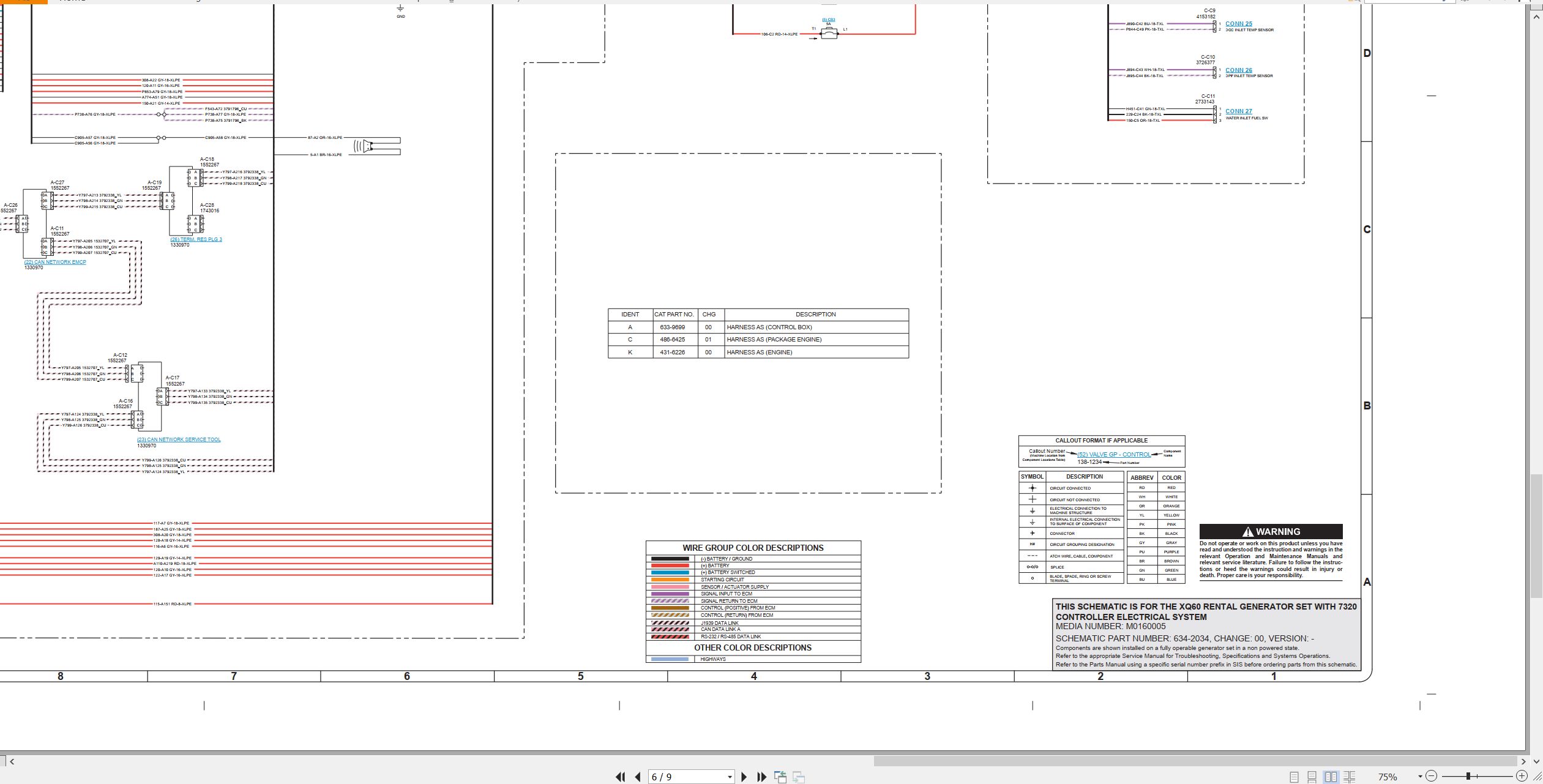This screenshot has height=784, width=1543.
Task: Click HARNESS AS (PACKAGE ENGINE) description
Action: click(x=774, y=340)
